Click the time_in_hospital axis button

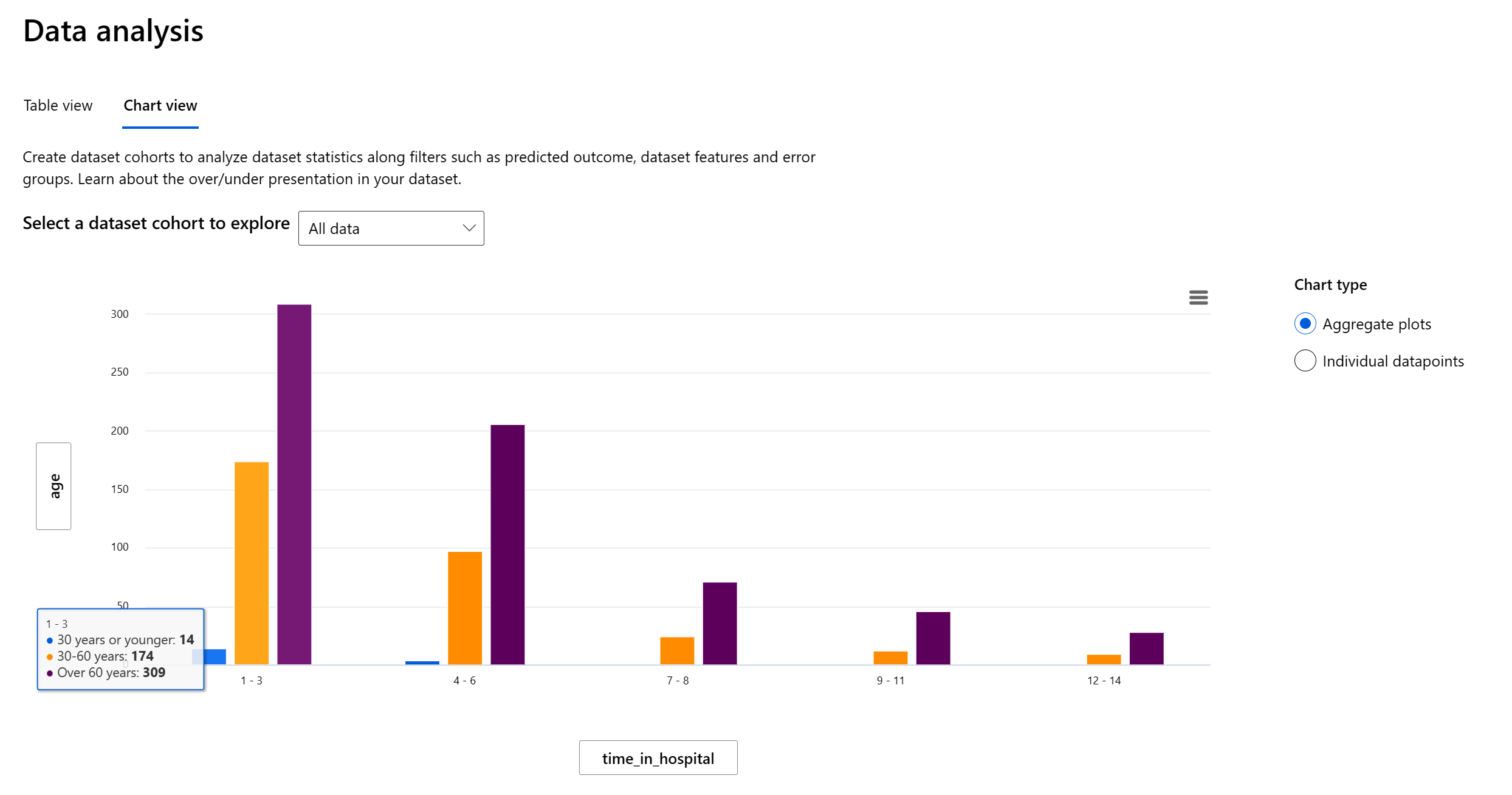tap(658, 758)
